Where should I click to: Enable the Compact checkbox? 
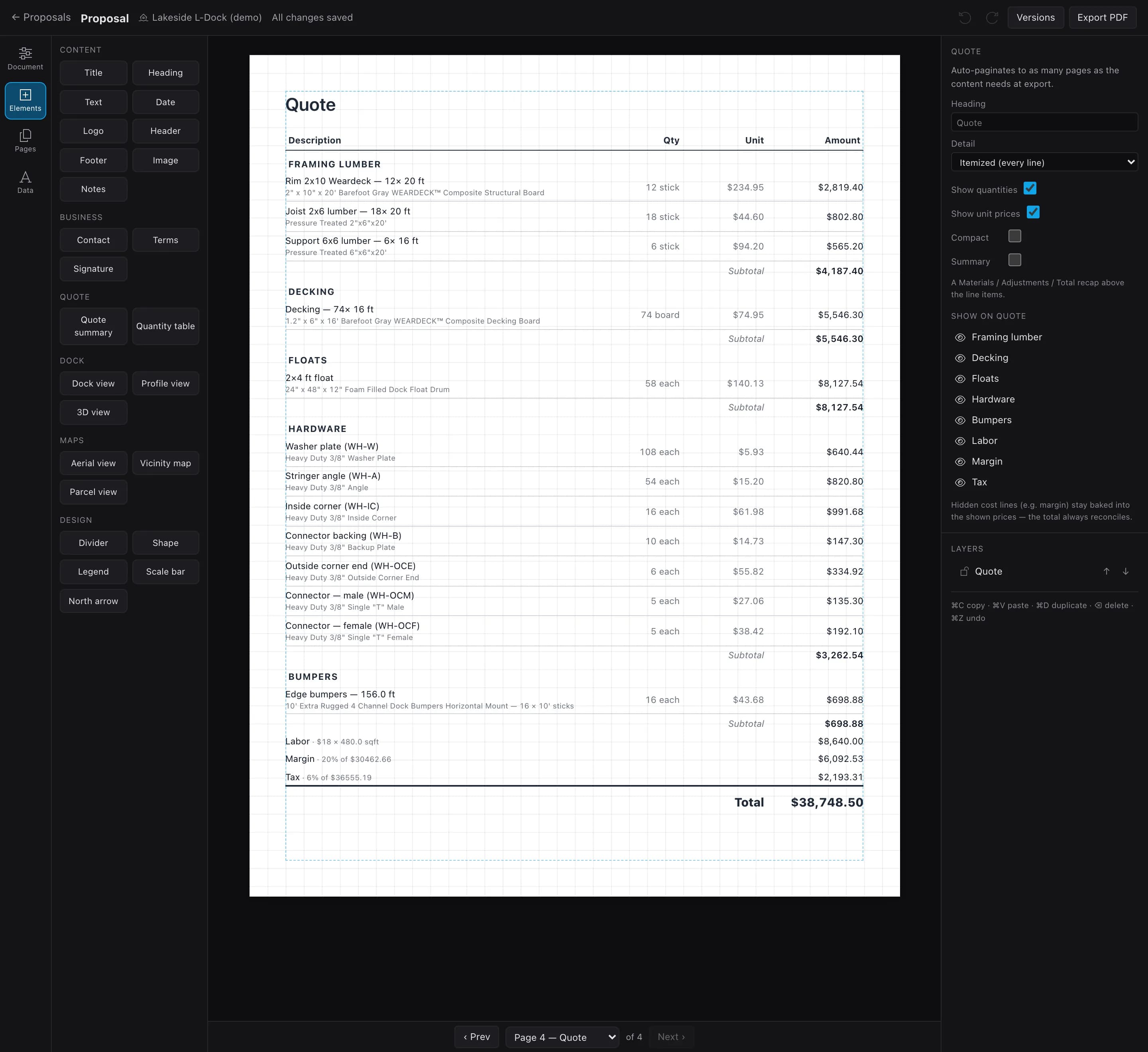pyautogui.click(x=1015, y=236)
